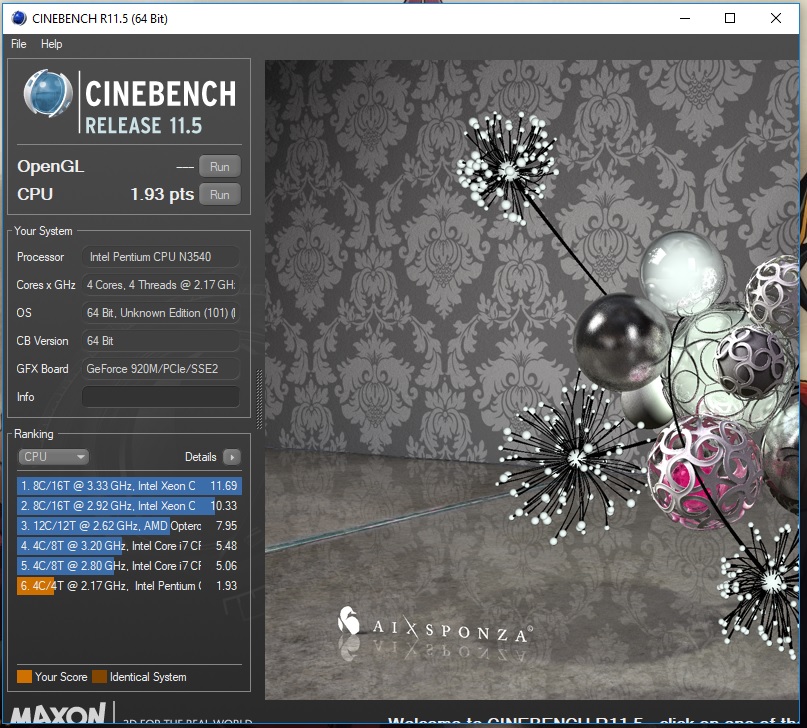Click the brown Identical System legend swatch
This screenshot has width=807, height=728.
[99, 677]
